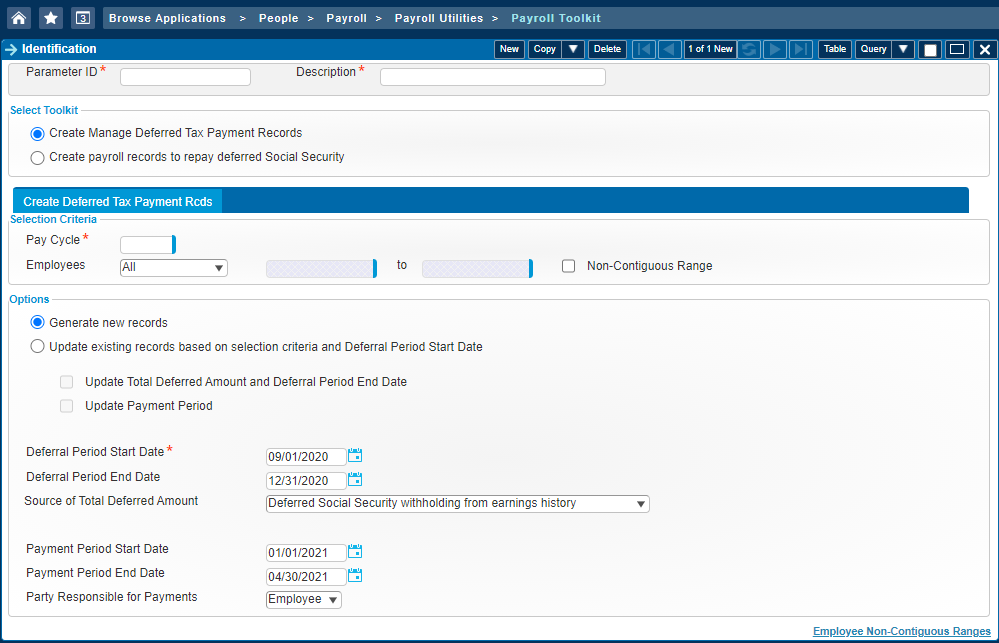Select Update existing records option
Image resolution: width=999 pixels, height=643 pixels.
pyautogui.click(x=38, y=347)
